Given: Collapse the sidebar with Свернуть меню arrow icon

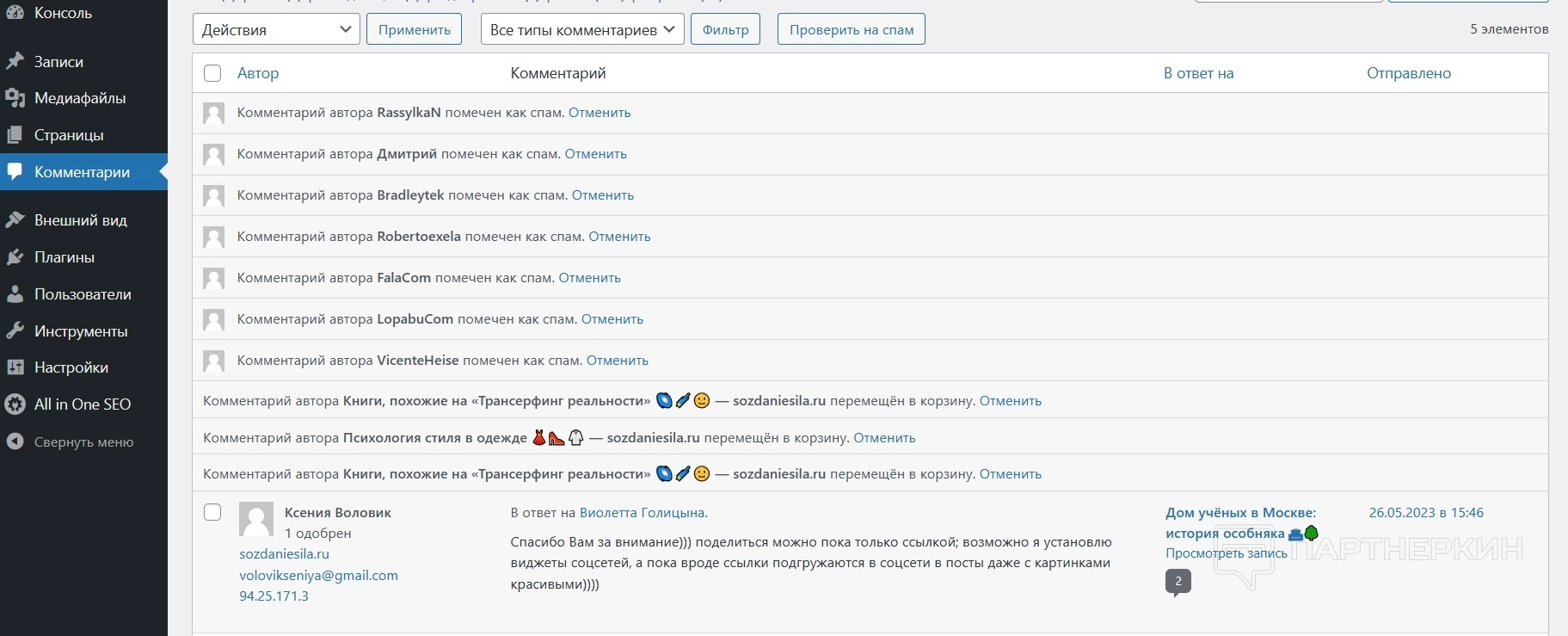Looking at the screenshot, I should point(15,442).
